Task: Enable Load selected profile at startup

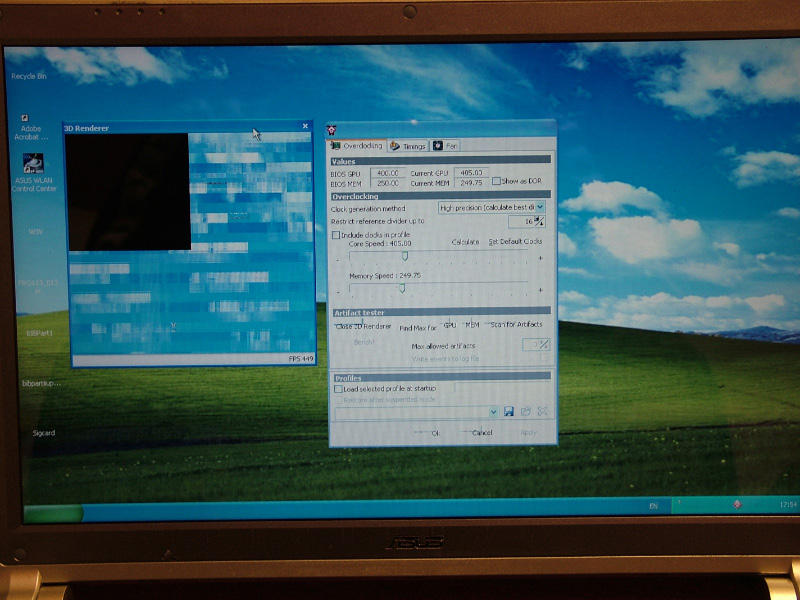Action: tap(338, 389)
